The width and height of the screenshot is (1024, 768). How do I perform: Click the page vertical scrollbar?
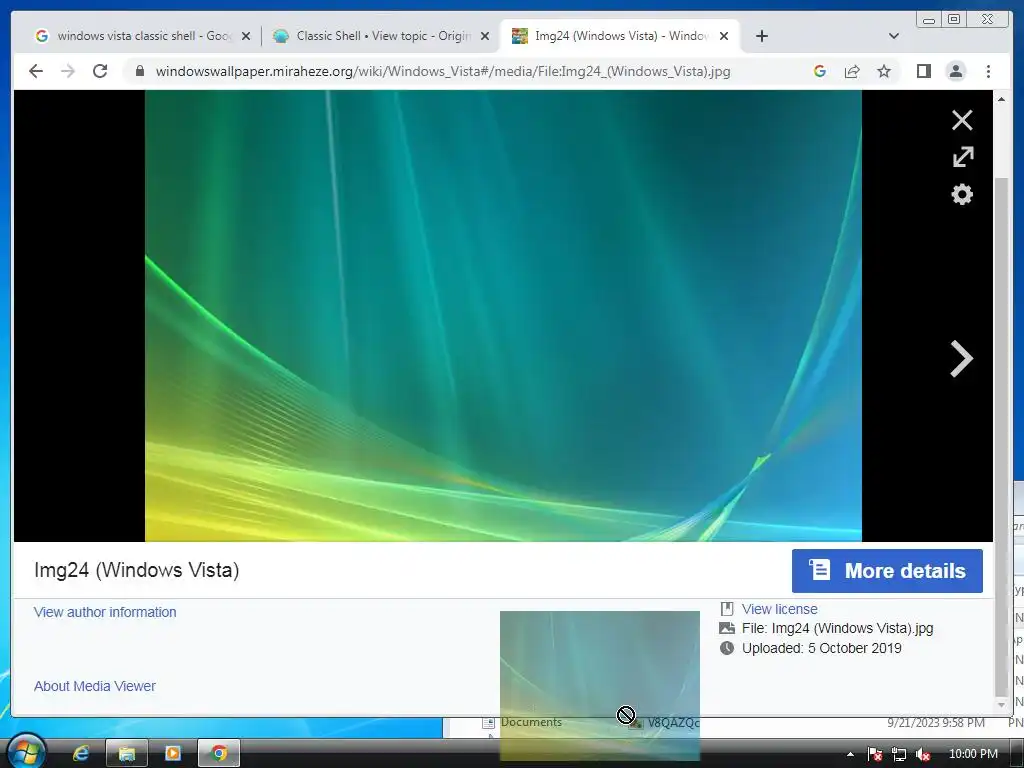click(x=1001, y=436)
